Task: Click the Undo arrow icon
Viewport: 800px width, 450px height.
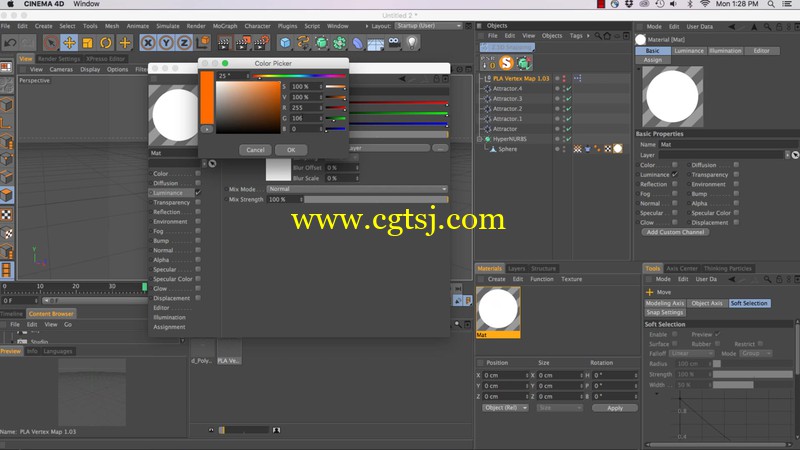Action: pyautogui.click(x=10, y=43)
